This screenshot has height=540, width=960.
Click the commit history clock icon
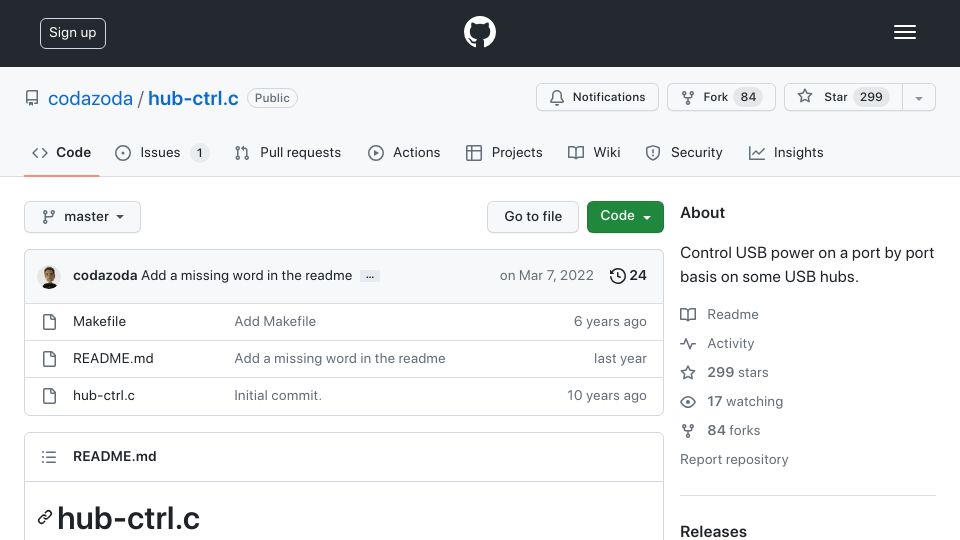click(618, 276)
